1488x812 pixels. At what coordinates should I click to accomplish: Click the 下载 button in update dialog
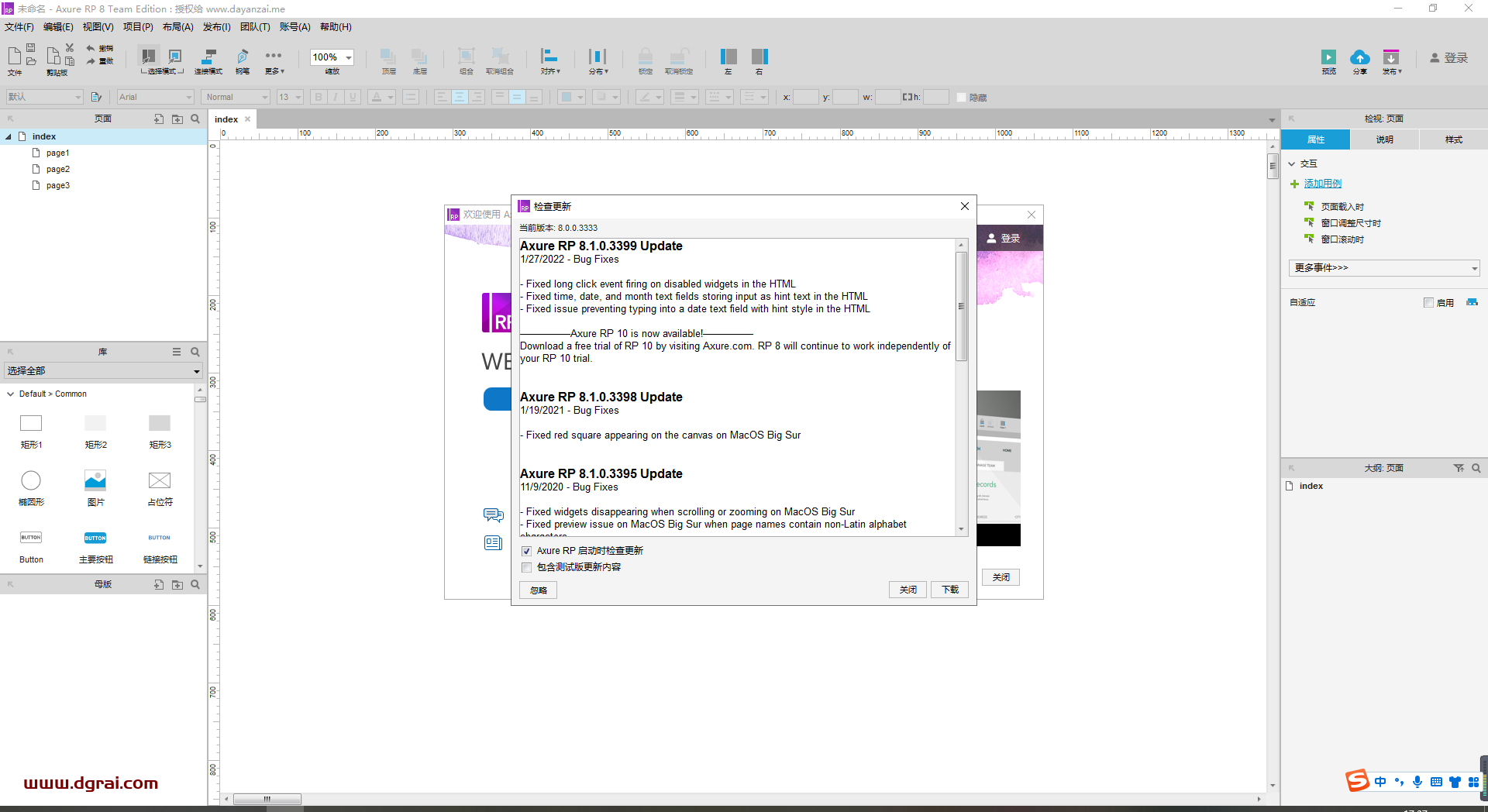(949, 590)
